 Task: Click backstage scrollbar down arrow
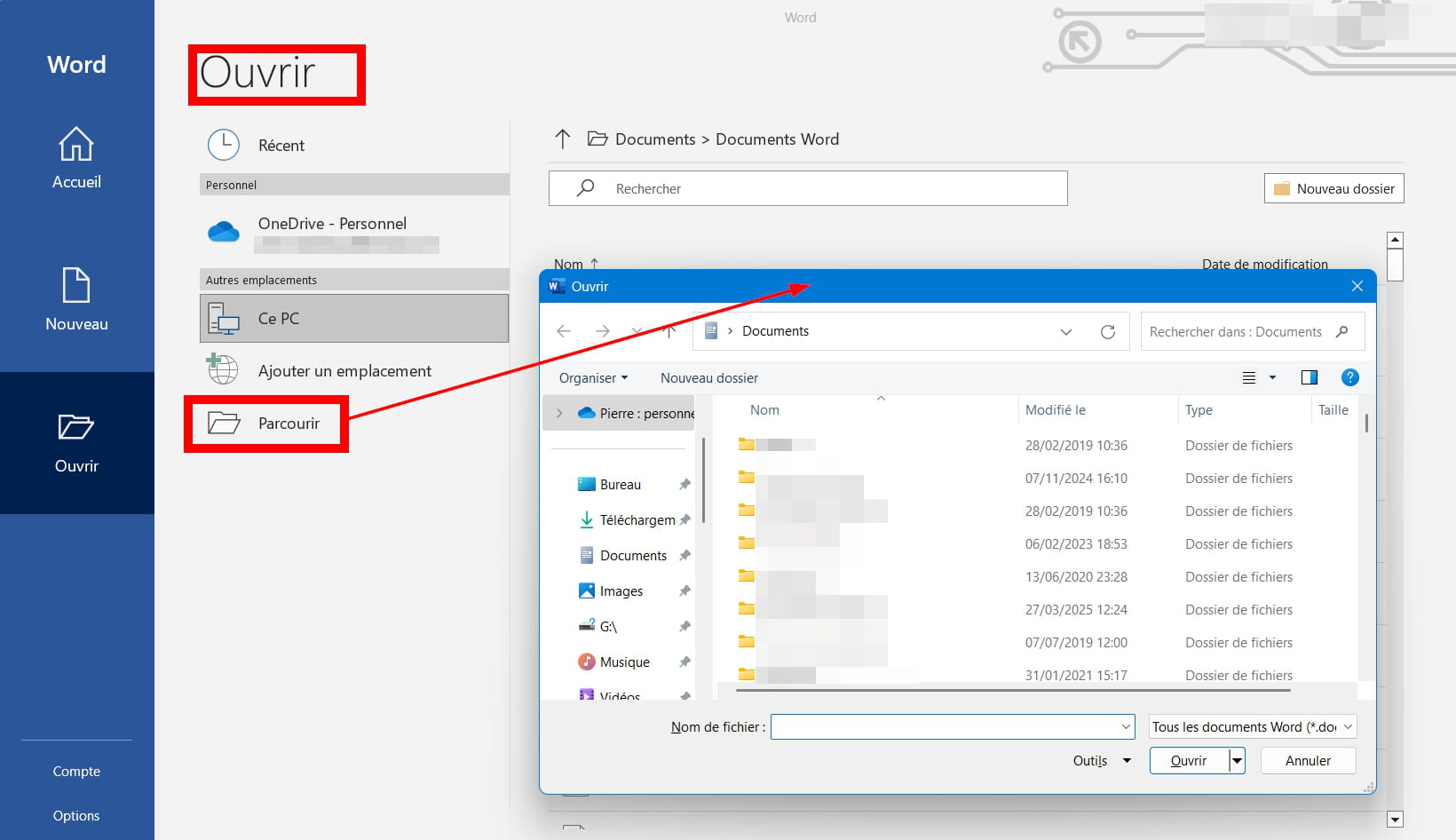(1395, 820)
